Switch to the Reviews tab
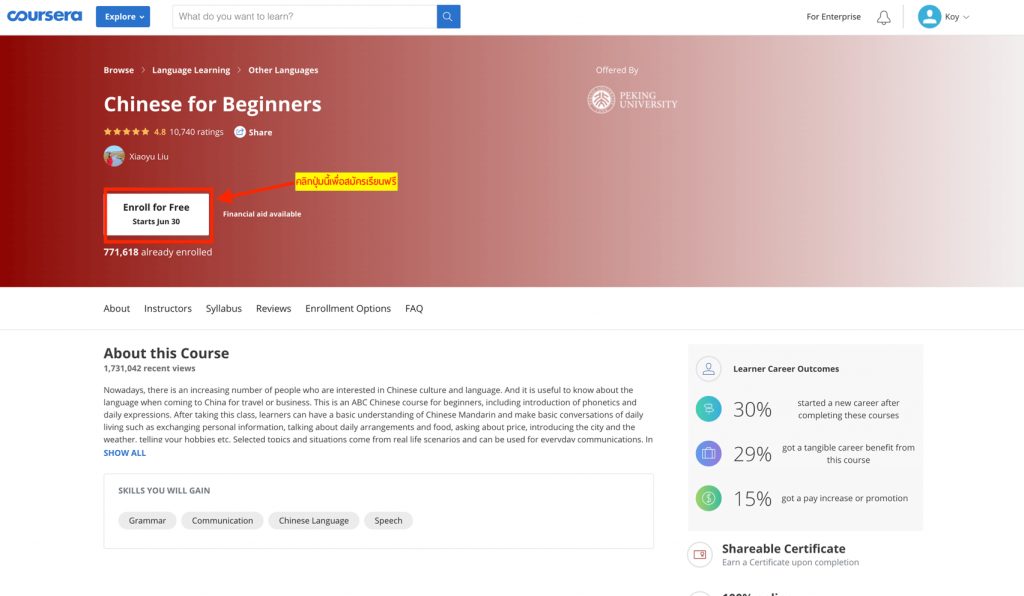Viewport: 1024px width, 596px height. click(x=273, y=308)
